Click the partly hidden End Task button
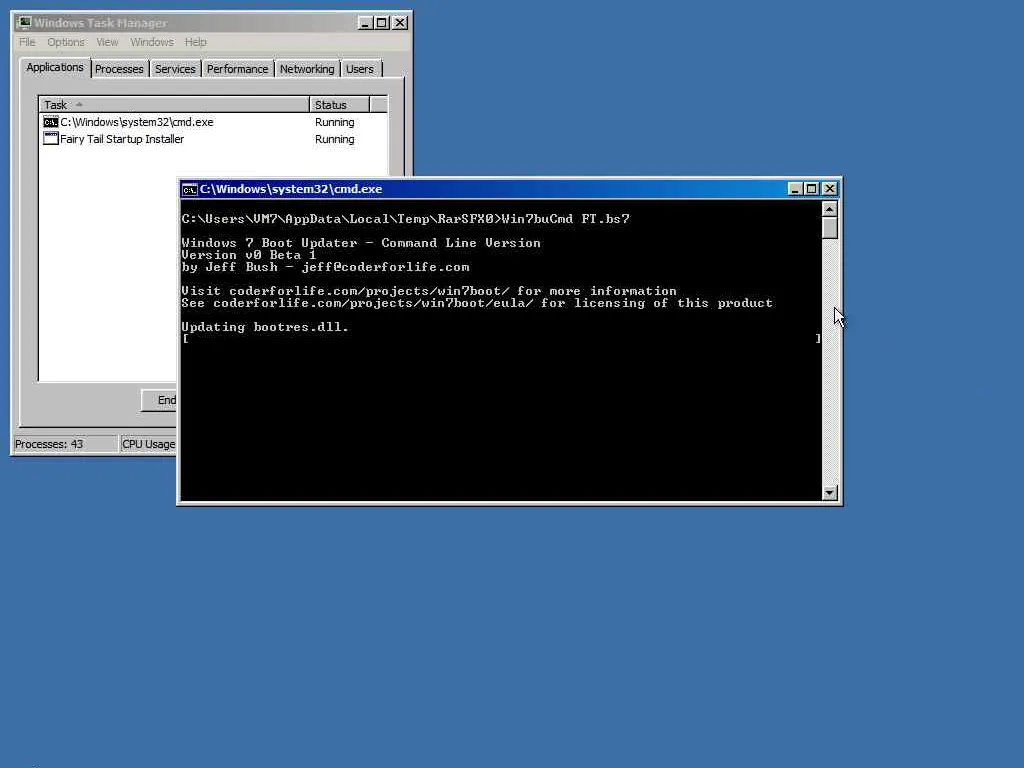The image size is (1024, 768). [159, 400]
